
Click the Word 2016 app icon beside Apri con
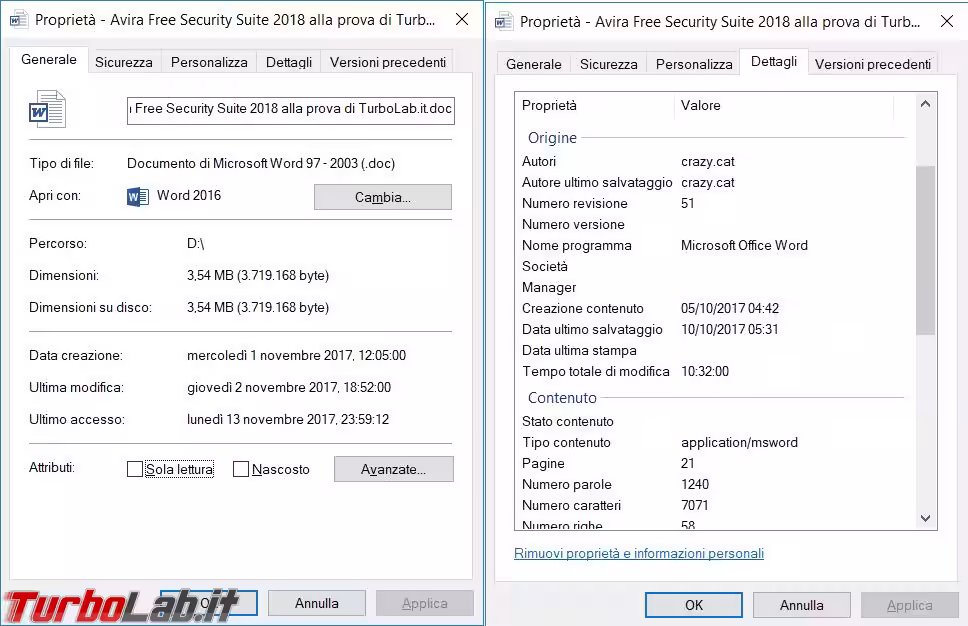(138, 196)
